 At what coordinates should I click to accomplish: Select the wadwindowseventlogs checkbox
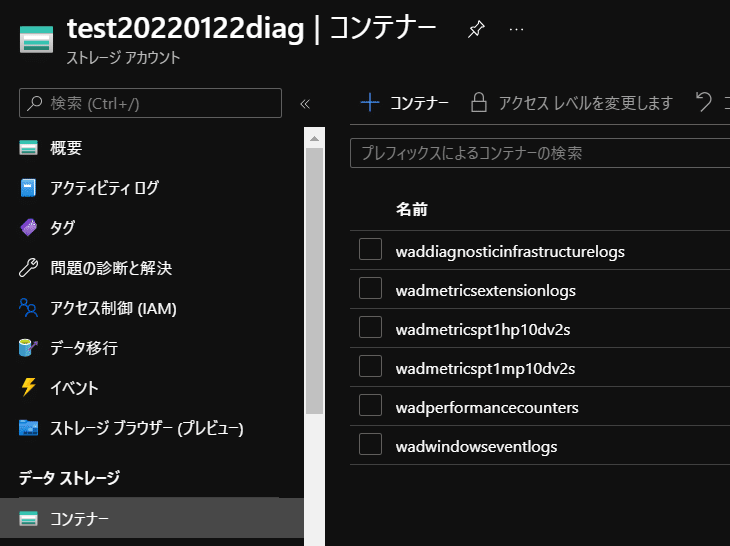coord(370,445)
